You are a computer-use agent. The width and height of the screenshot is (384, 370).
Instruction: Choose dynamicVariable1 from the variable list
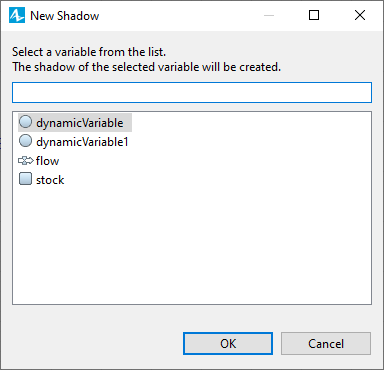pyautogui.click(x=82, y=142)
